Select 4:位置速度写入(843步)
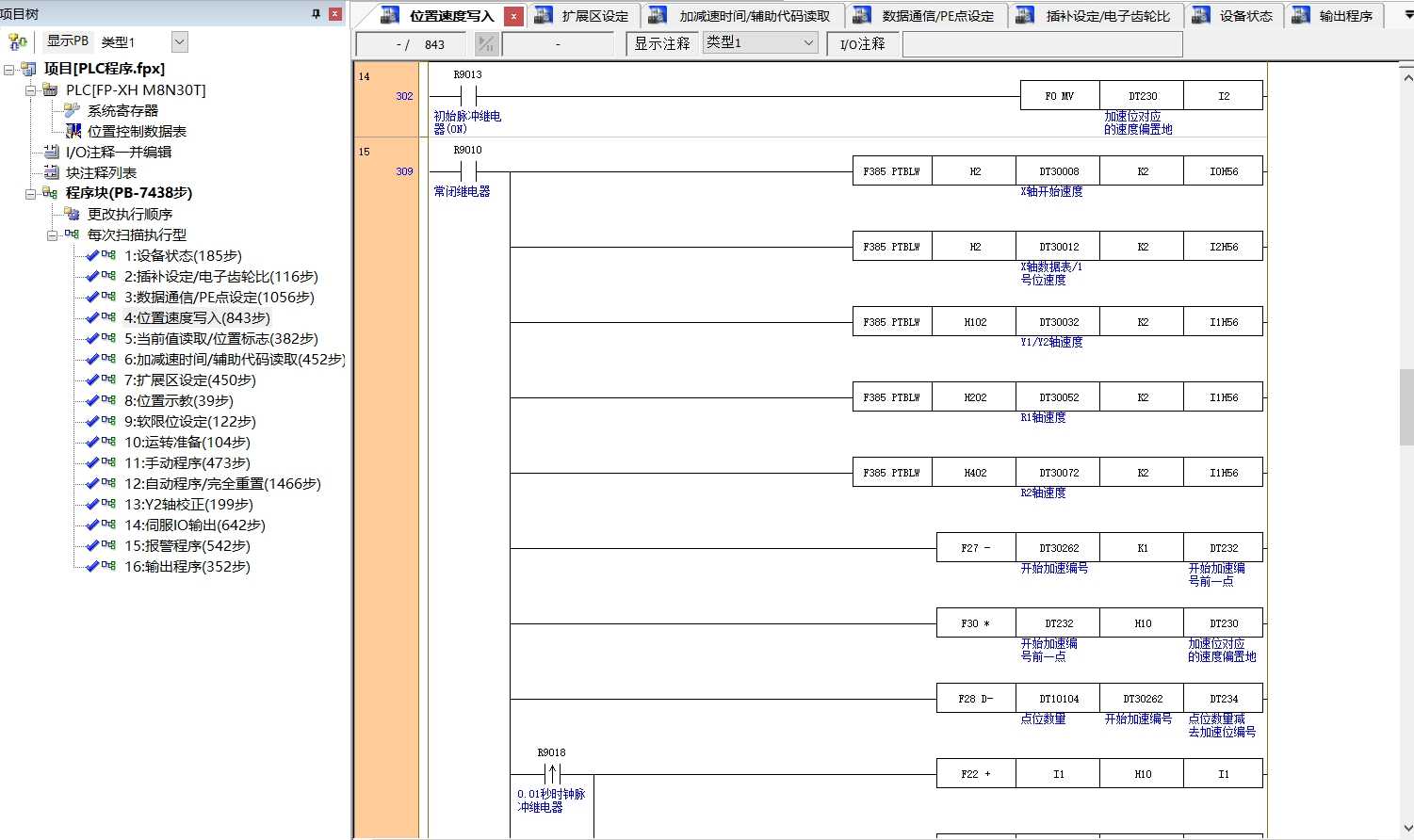Viewport: 1414px width, 840px height. (197, 318)
